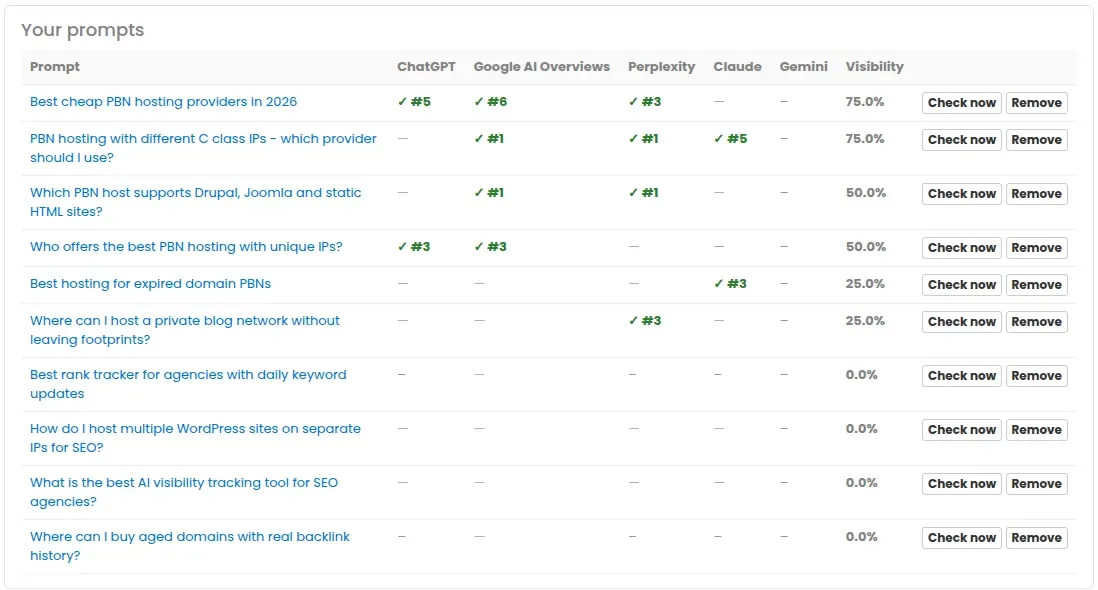1098x590 pixels.
Task: Click the Visibility column header
Action: [875, 66]
